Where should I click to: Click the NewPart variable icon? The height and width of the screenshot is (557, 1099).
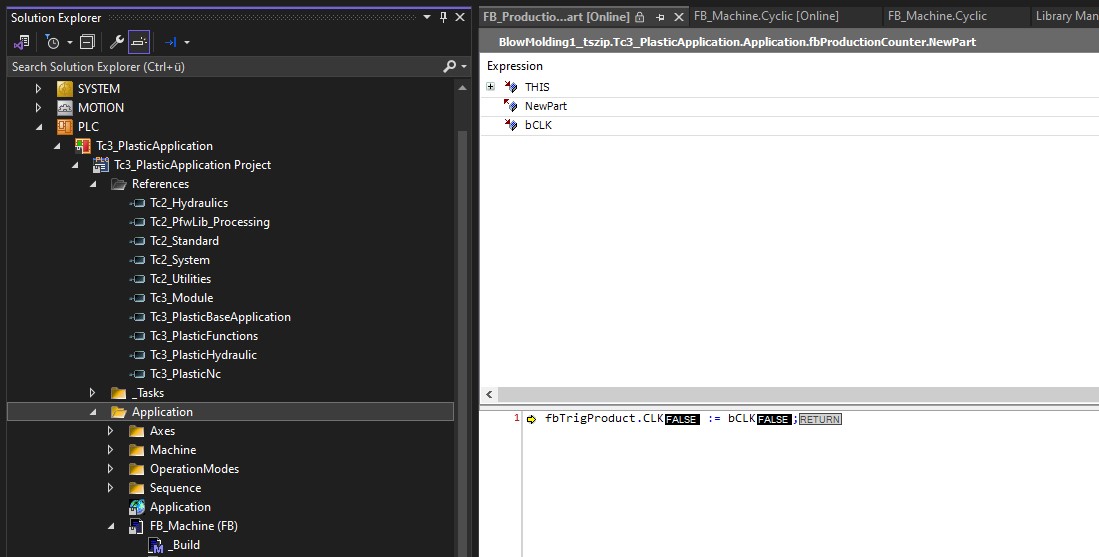tap(510, 106)
